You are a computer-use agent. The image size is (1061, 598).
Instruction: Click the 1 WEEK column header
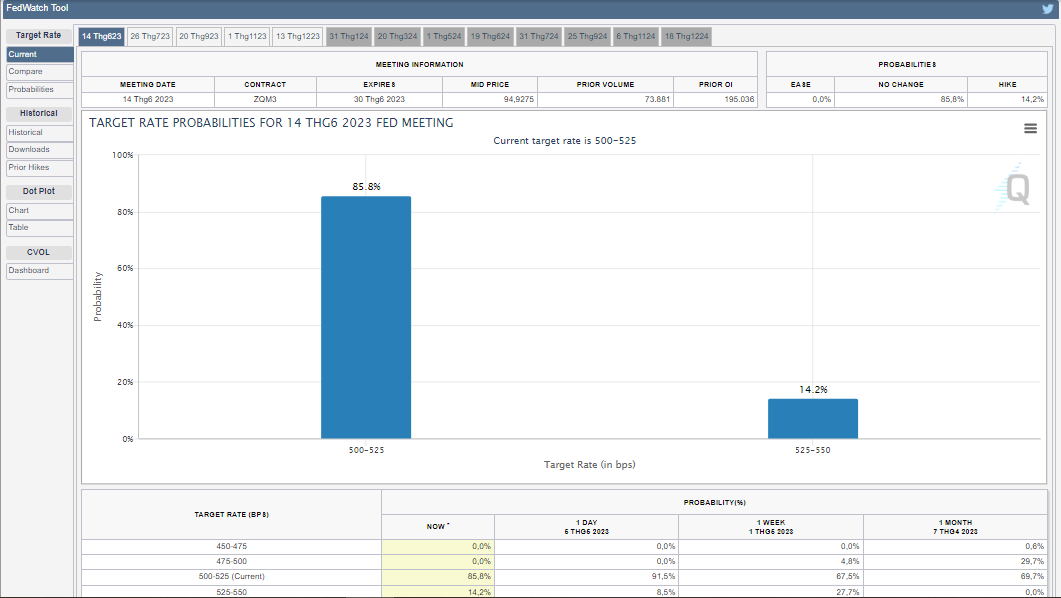pos(771,527)
